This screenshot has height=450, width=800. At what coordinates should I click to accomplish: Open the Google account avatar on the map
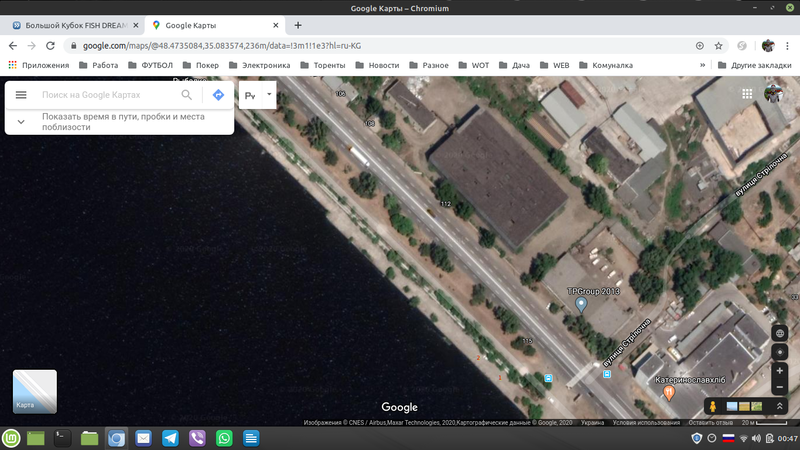click(773, 94)
